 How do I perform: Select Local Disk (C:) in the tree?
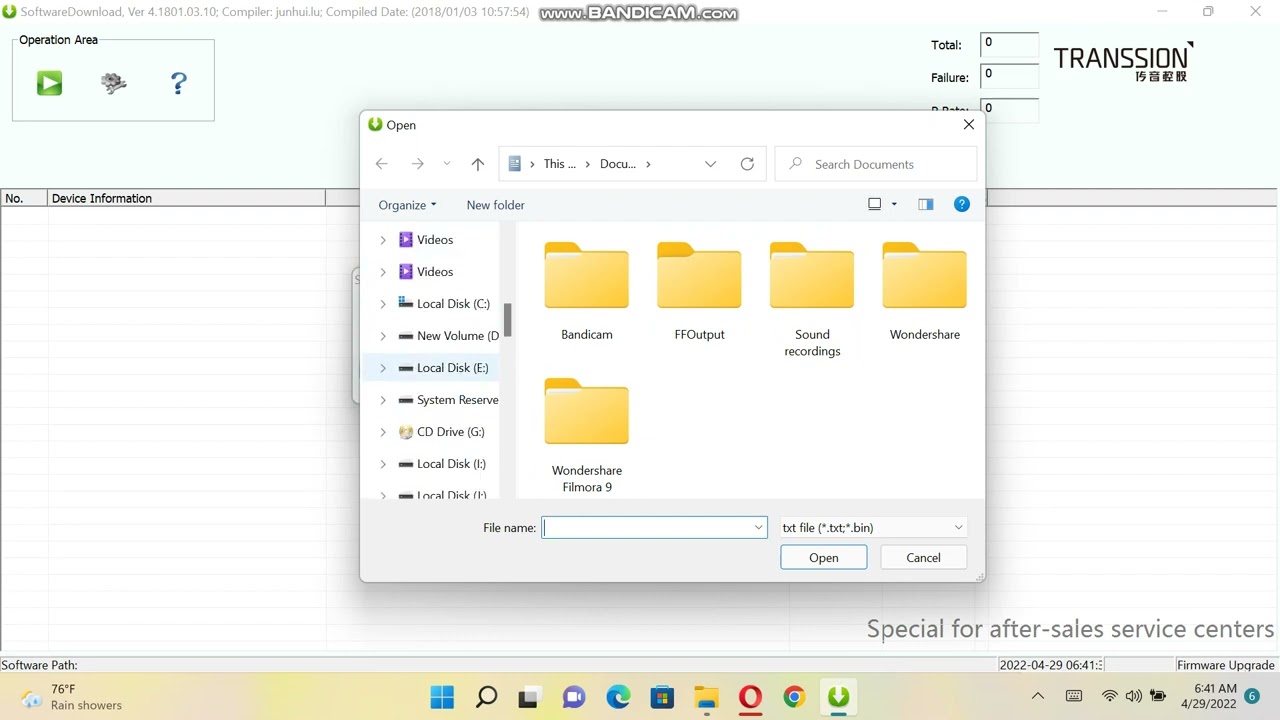pos(443,304)
